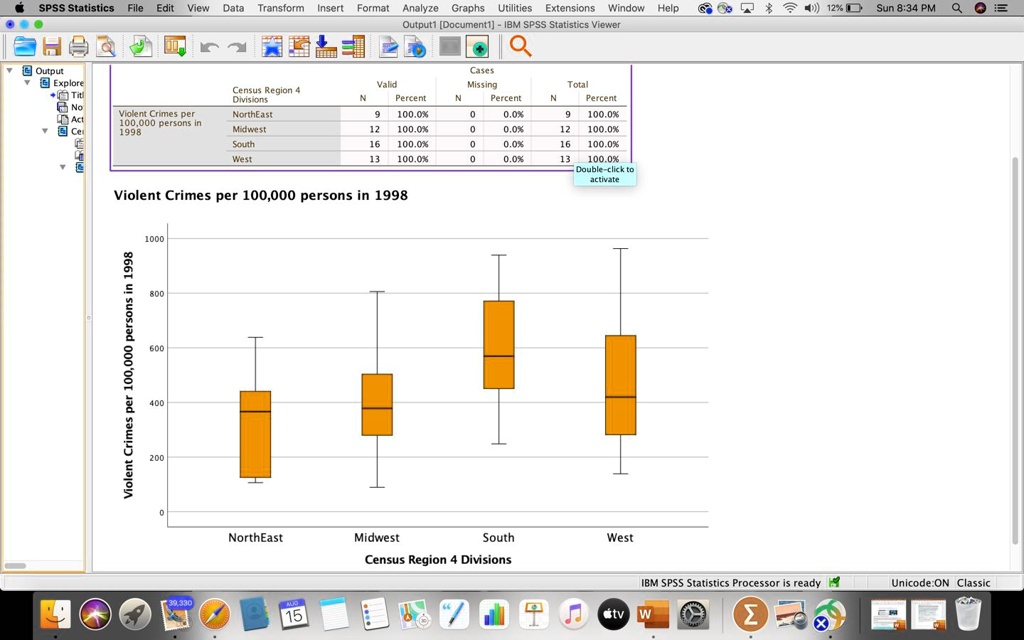Collapse the Explore node in outline
Viewport: 1024px width, 640px height.
pos(28,83)
